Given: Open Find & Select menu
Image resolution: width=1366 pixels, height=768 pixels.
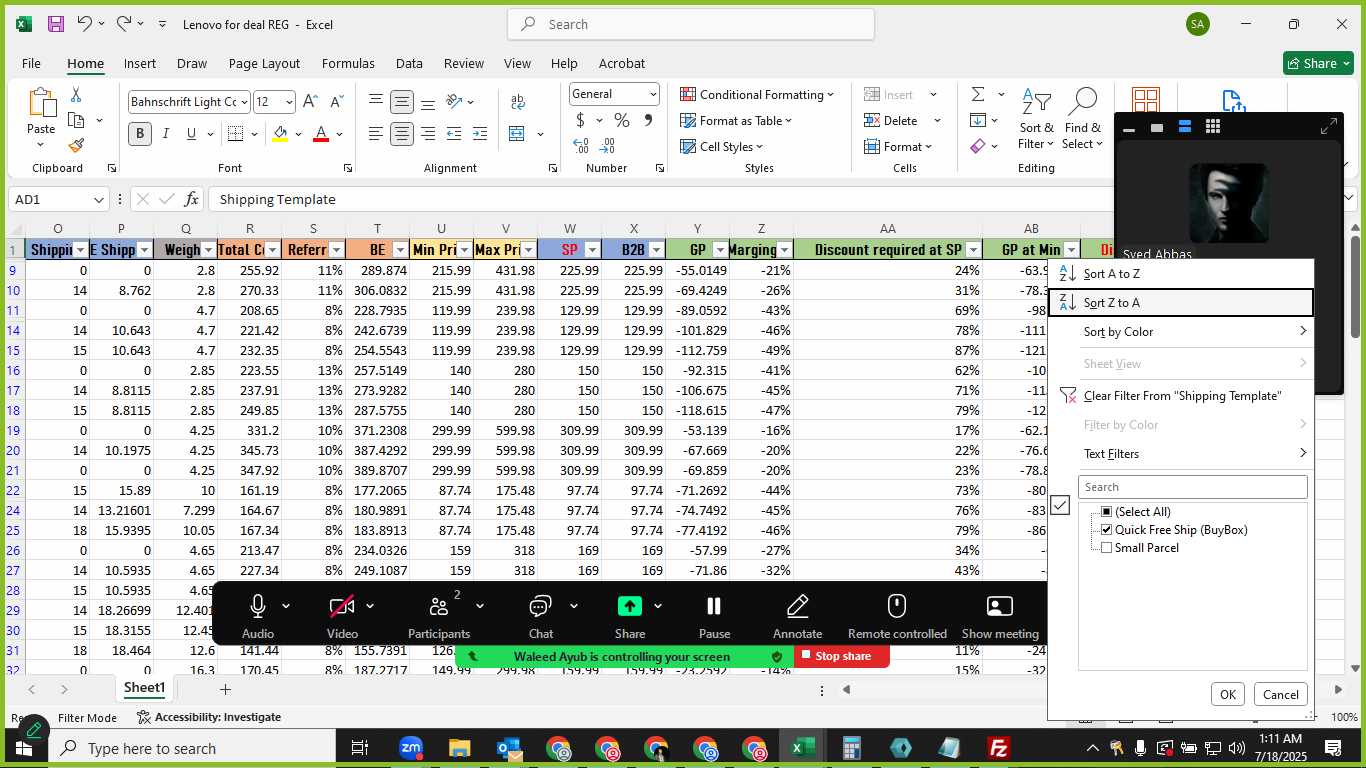Looking at the screenshot, I should point(1083,119).
